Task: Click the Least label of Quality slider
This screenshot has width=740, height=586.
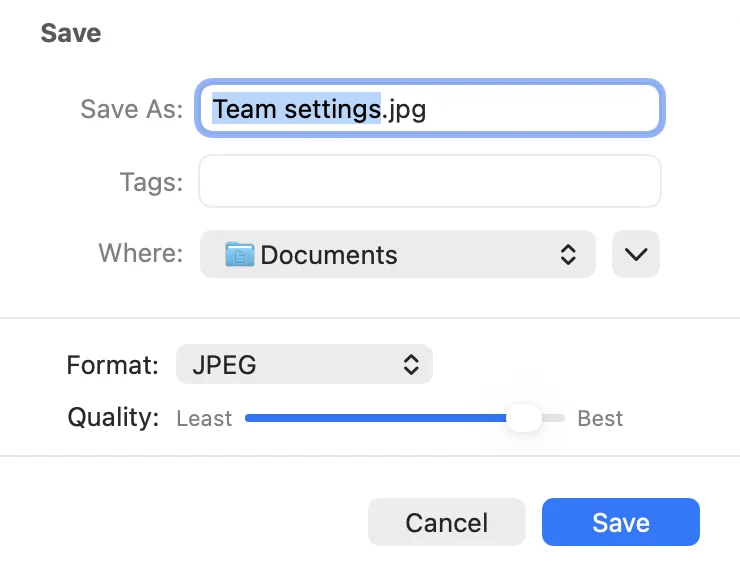Action: click(x=204, y=419)
